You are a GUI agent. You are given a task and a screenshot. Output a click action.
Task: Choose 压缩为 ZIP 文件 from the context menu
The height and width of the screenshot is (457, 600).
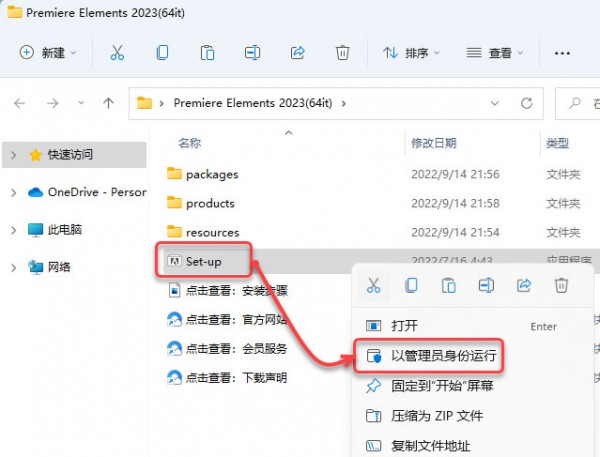click(x=473, y=415)
